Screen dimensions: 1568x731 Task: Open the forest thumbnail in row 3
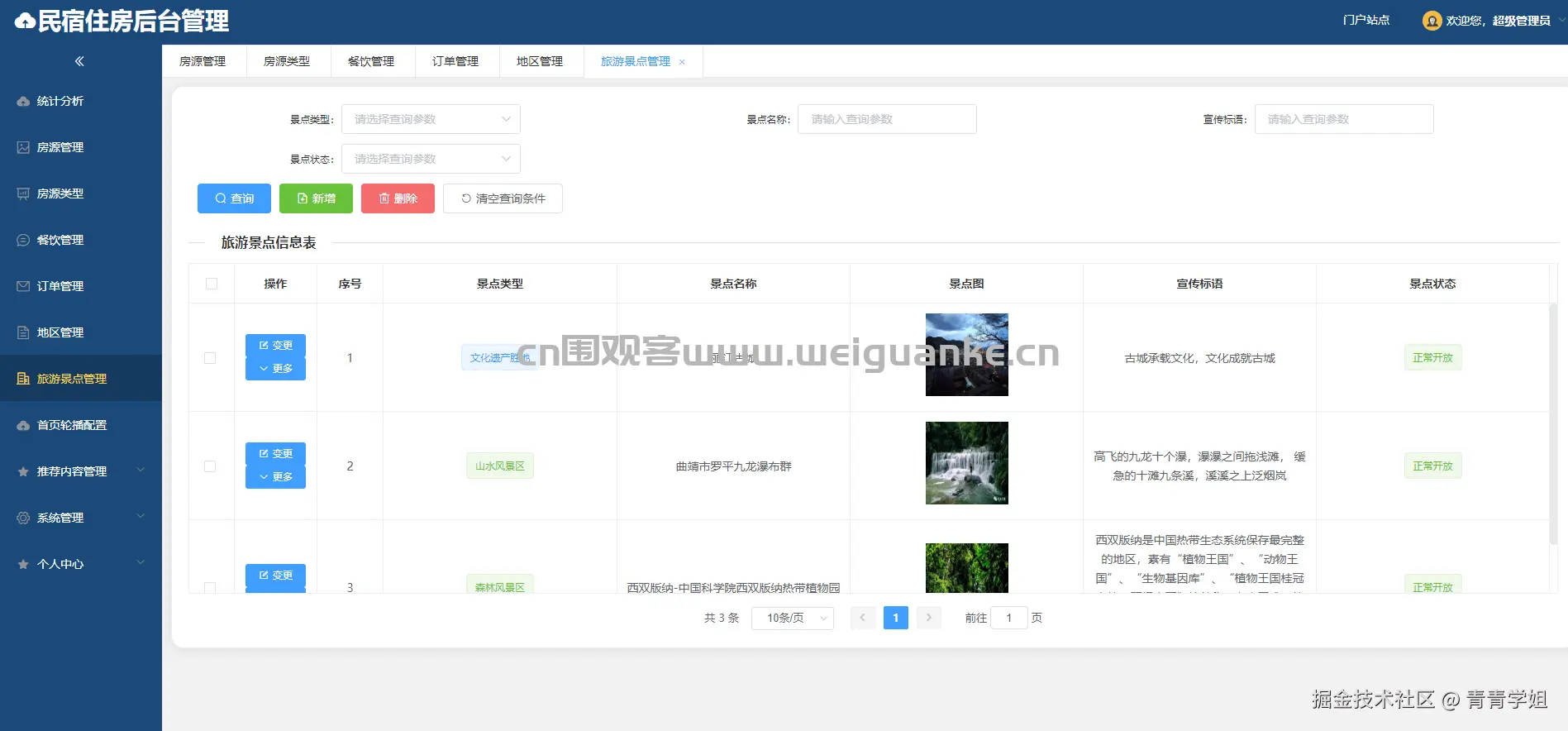(x=967, y=568)
